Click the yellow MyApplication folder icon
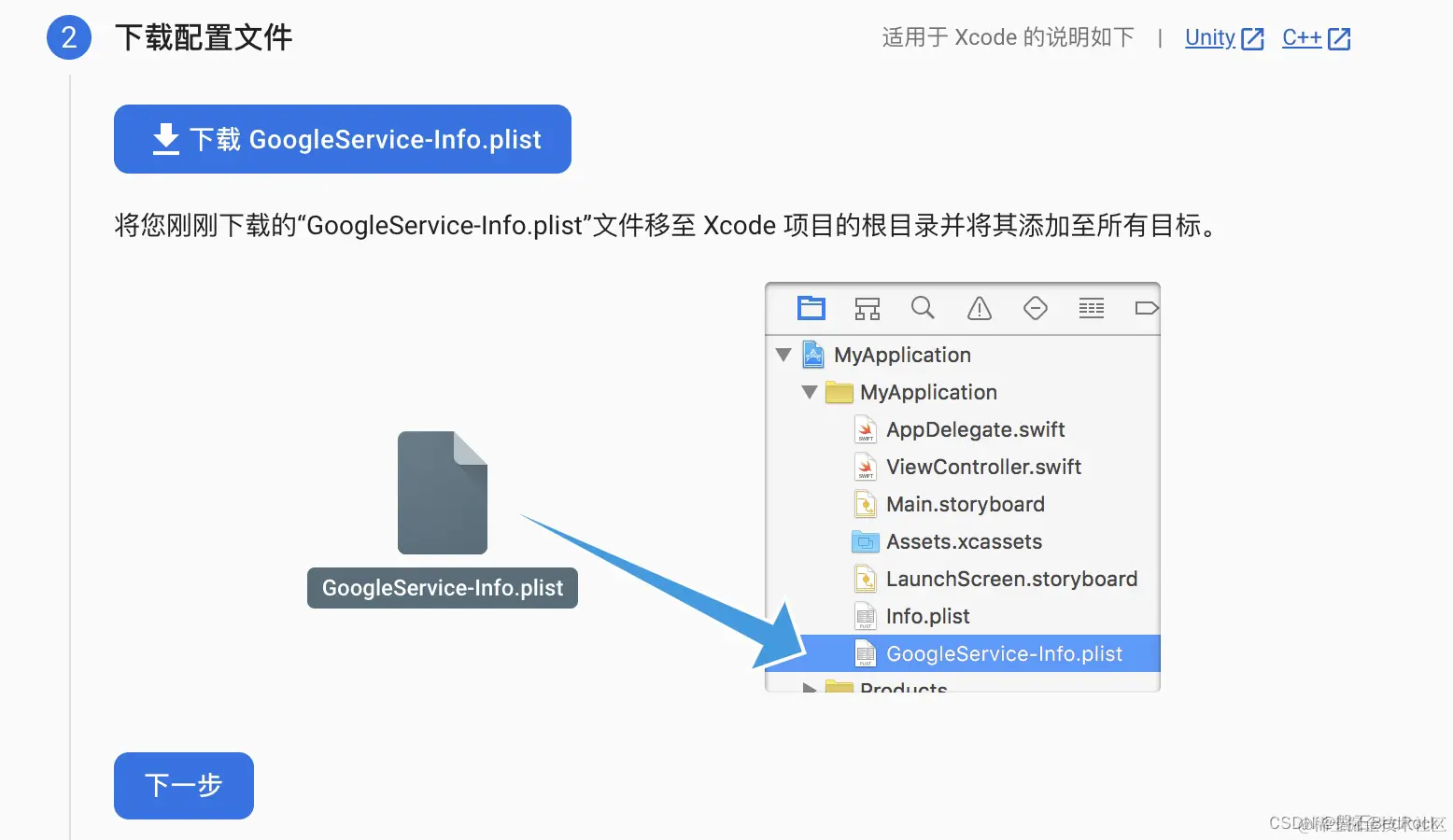This screenshot has height=840, width=1453. 839,392
